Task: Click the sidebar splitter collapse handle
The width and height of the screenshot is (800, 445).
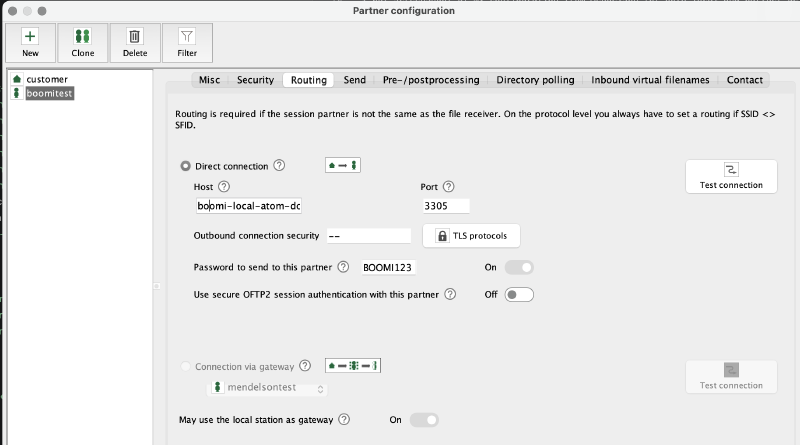Action: (157, 286)
